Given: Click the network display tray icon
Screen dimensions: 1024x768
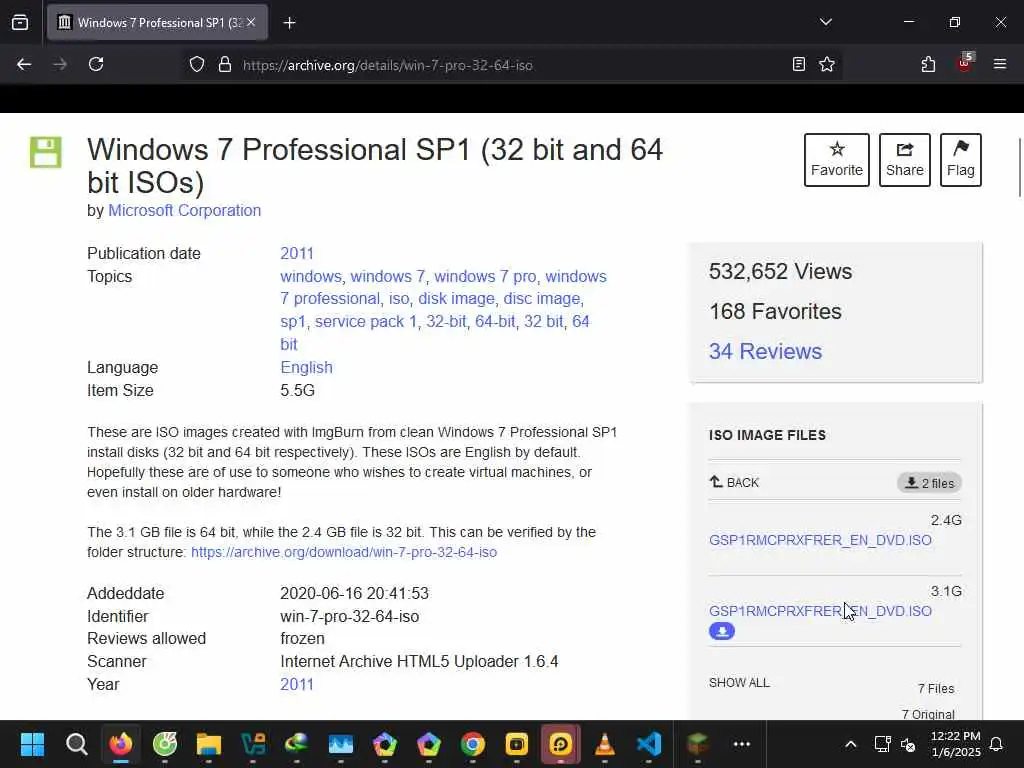Looking at the screenshot, I should [882, 744].
